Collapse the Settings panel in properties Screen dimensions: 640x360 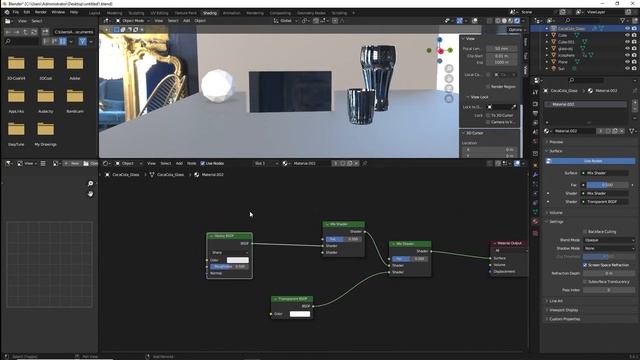click(x=556, y=222)
